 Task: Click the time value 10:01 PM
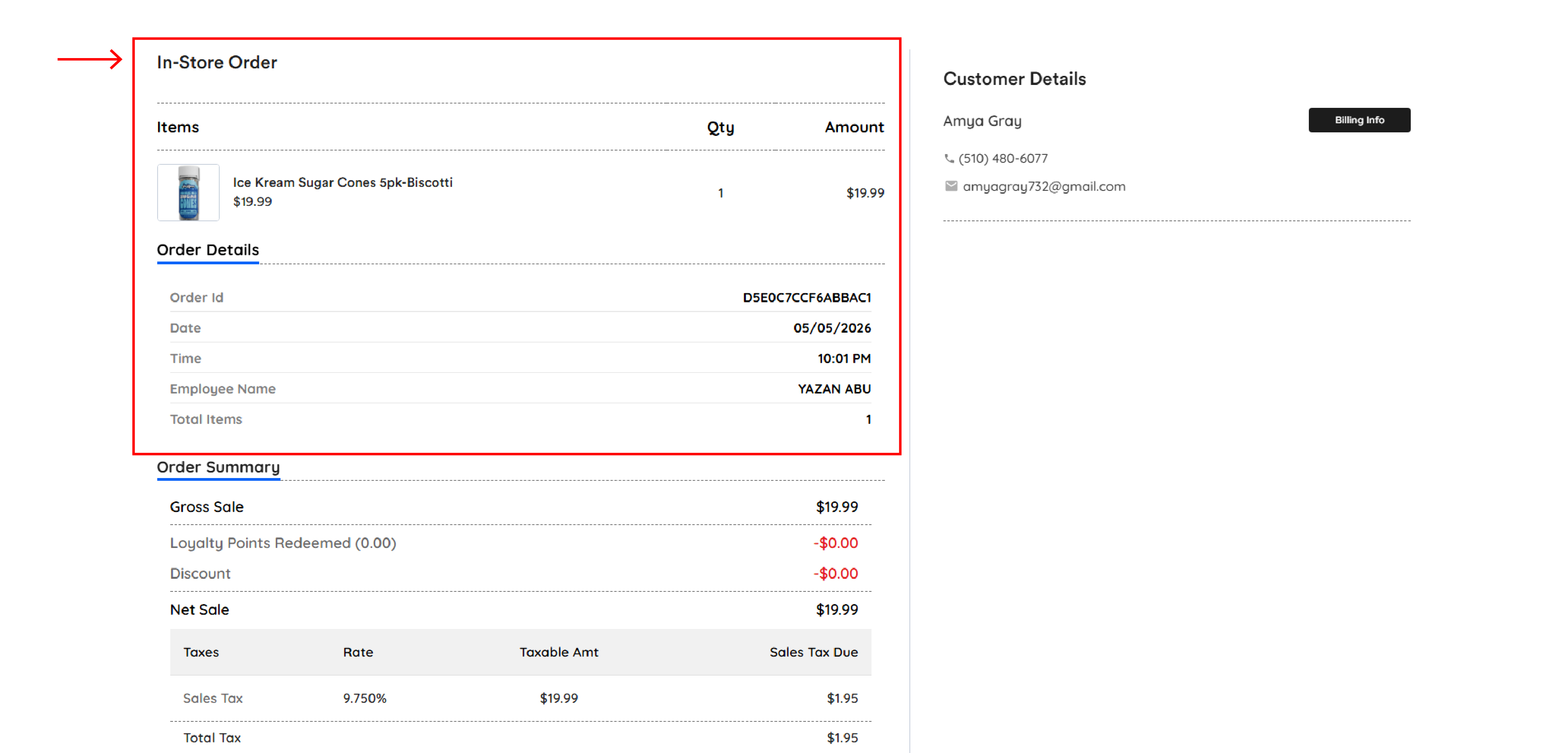843,358
